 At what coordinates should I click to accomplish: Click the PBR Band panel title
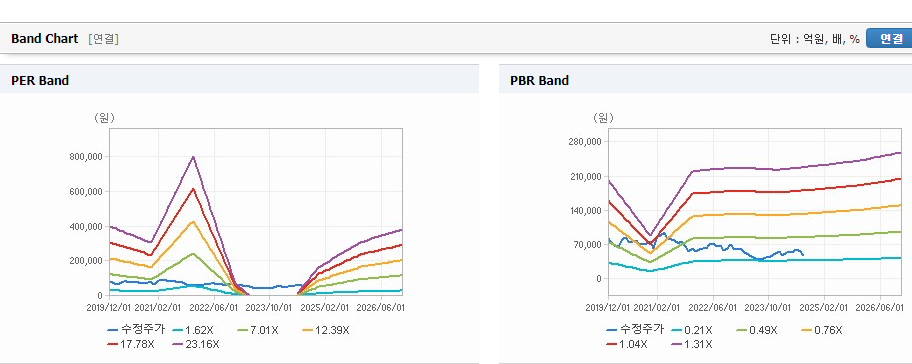[539, 80]
